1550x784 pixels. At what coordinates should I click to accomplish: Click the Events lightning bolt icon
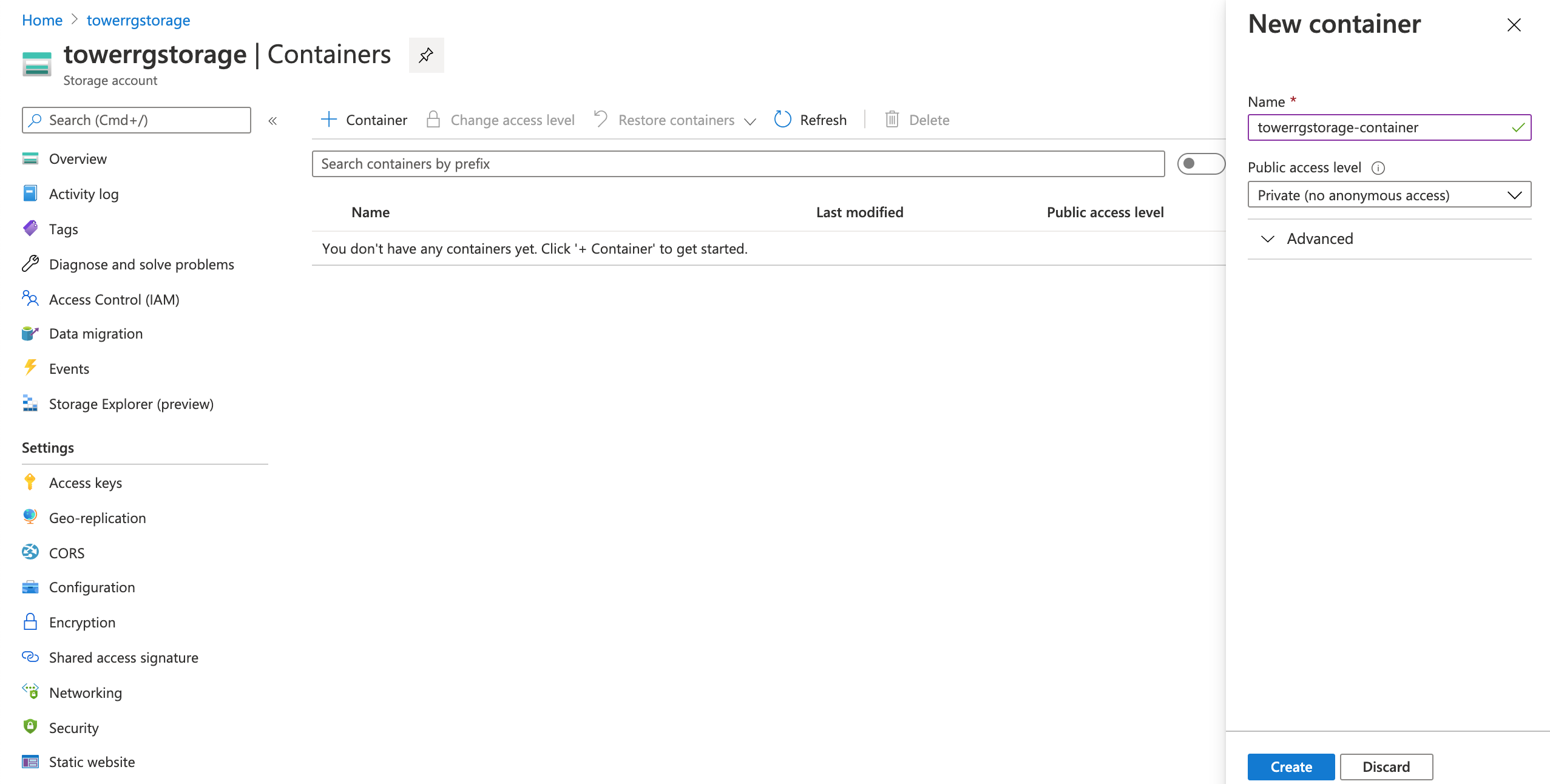pos(30,368)
